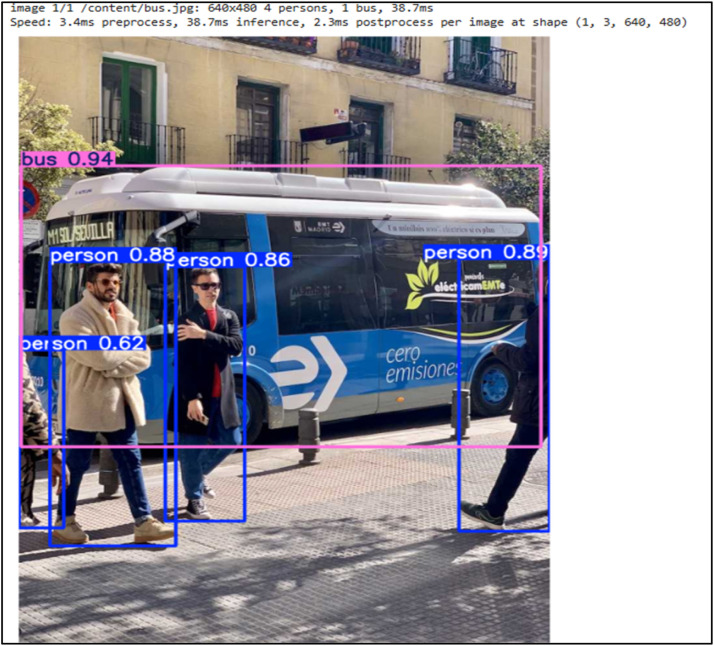Click the 'person 0.62' detection label

click(x=84, y=344)
